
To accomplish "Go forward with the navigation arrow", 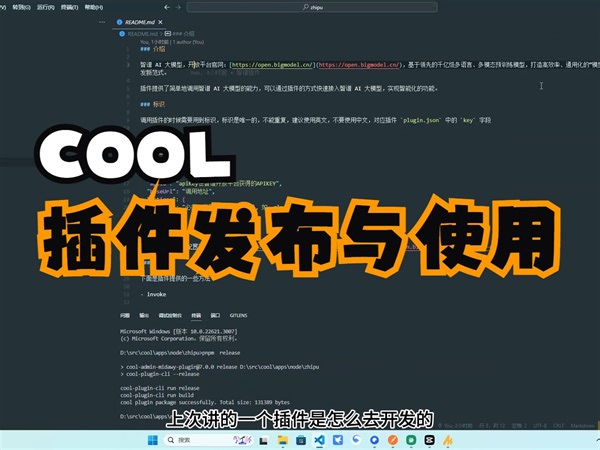I will pos(178,7).
